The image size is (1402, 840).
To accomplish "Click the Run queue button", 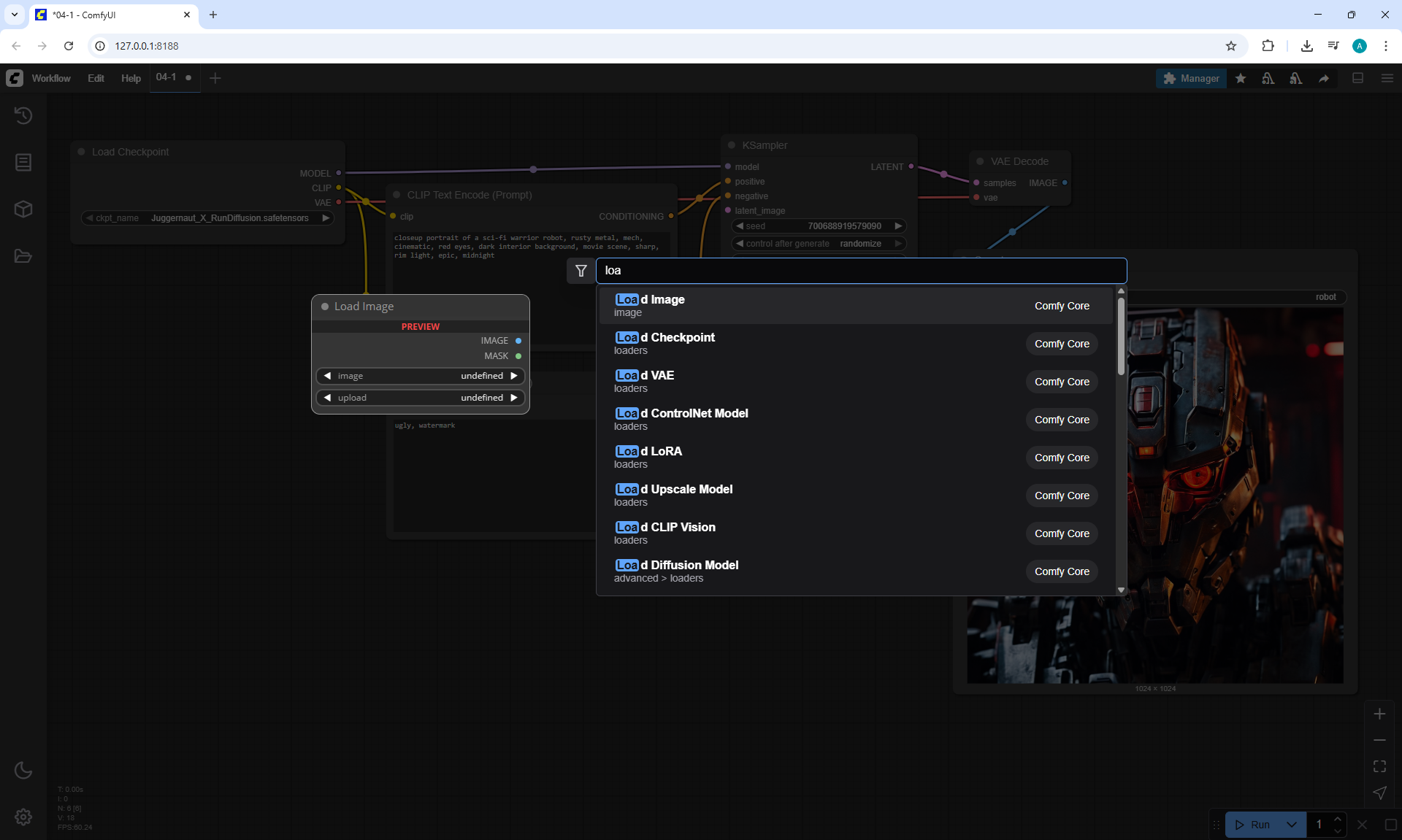I will pyautogui.click(x=1254, y=825).
